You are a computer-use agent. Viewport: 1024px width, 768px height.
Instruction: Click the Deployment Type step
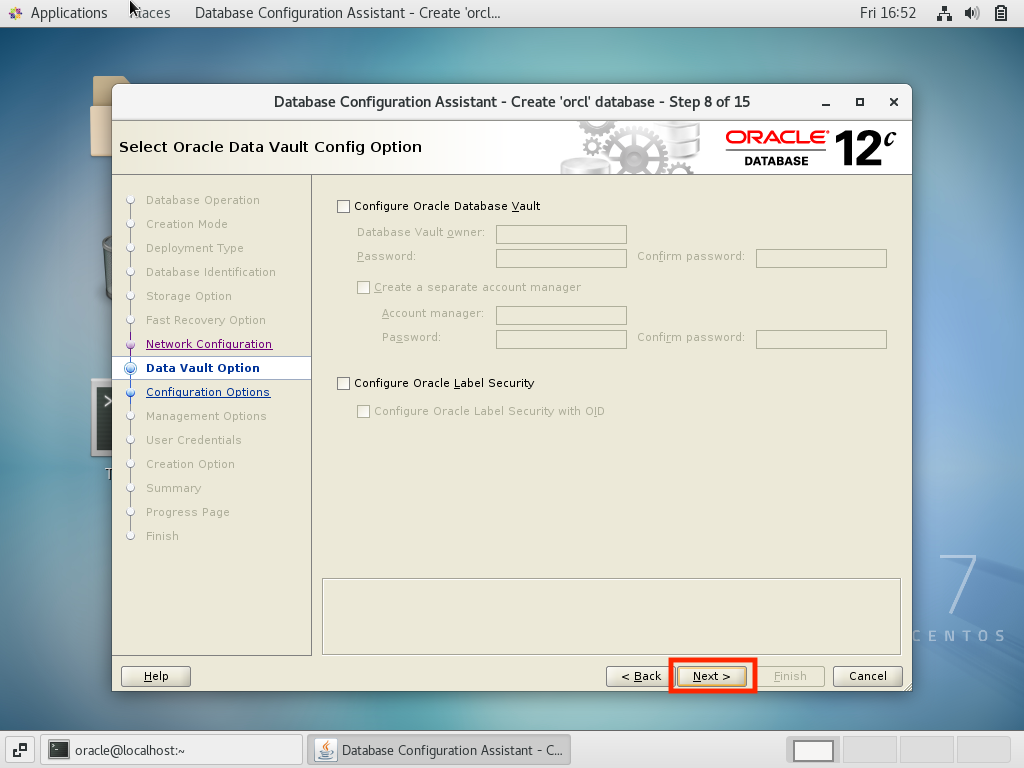195,248
